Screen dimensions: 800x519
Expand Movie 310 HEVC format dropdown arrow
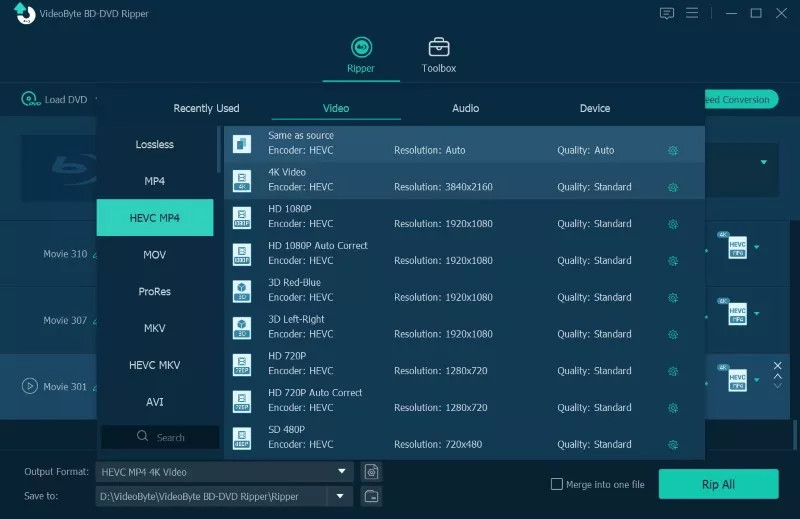click(757, 248)
